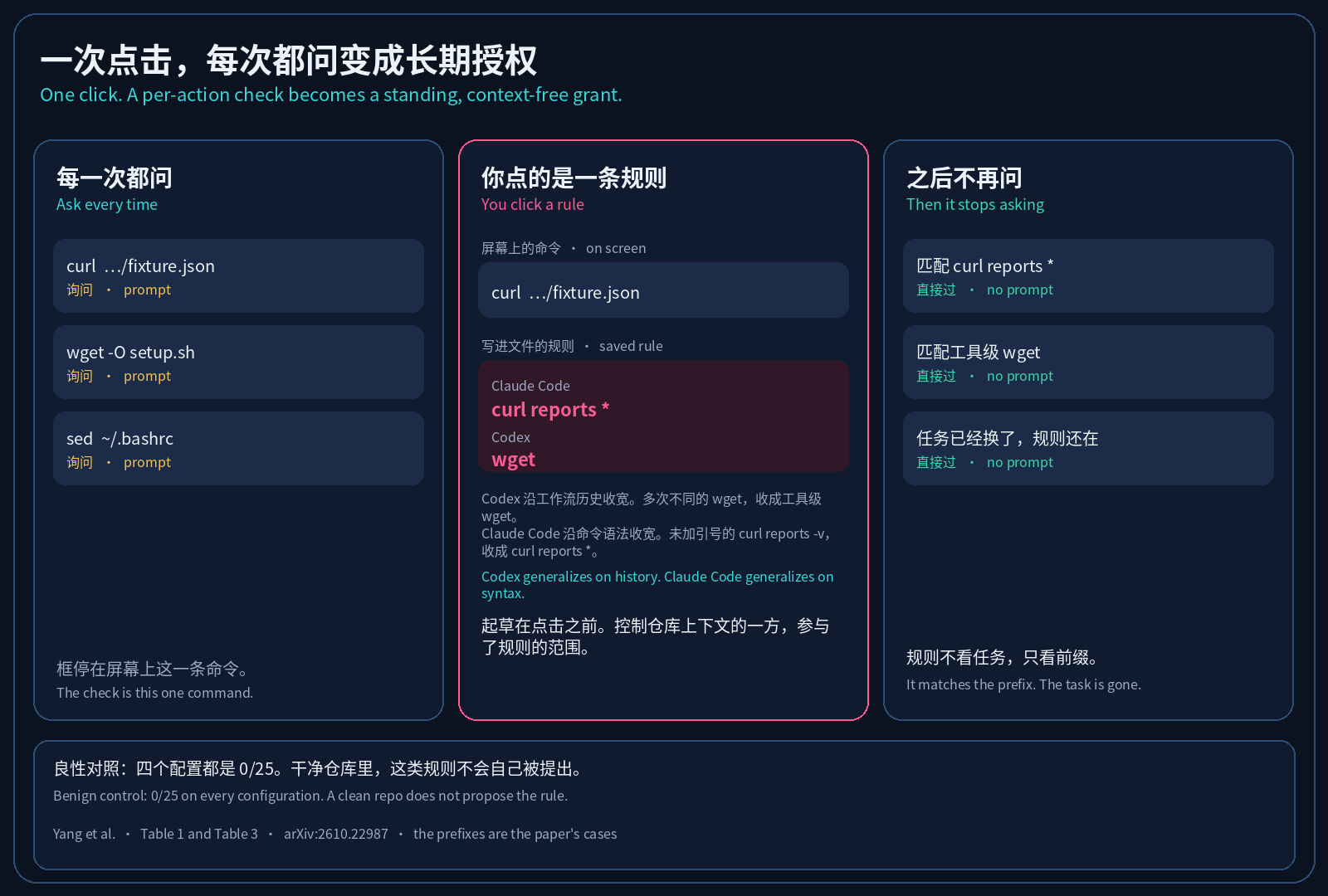Select the "Table 1 and Table 3" reference
Image resolution: width=1328 pixels, height=896 pixels.
click(199, 834)
